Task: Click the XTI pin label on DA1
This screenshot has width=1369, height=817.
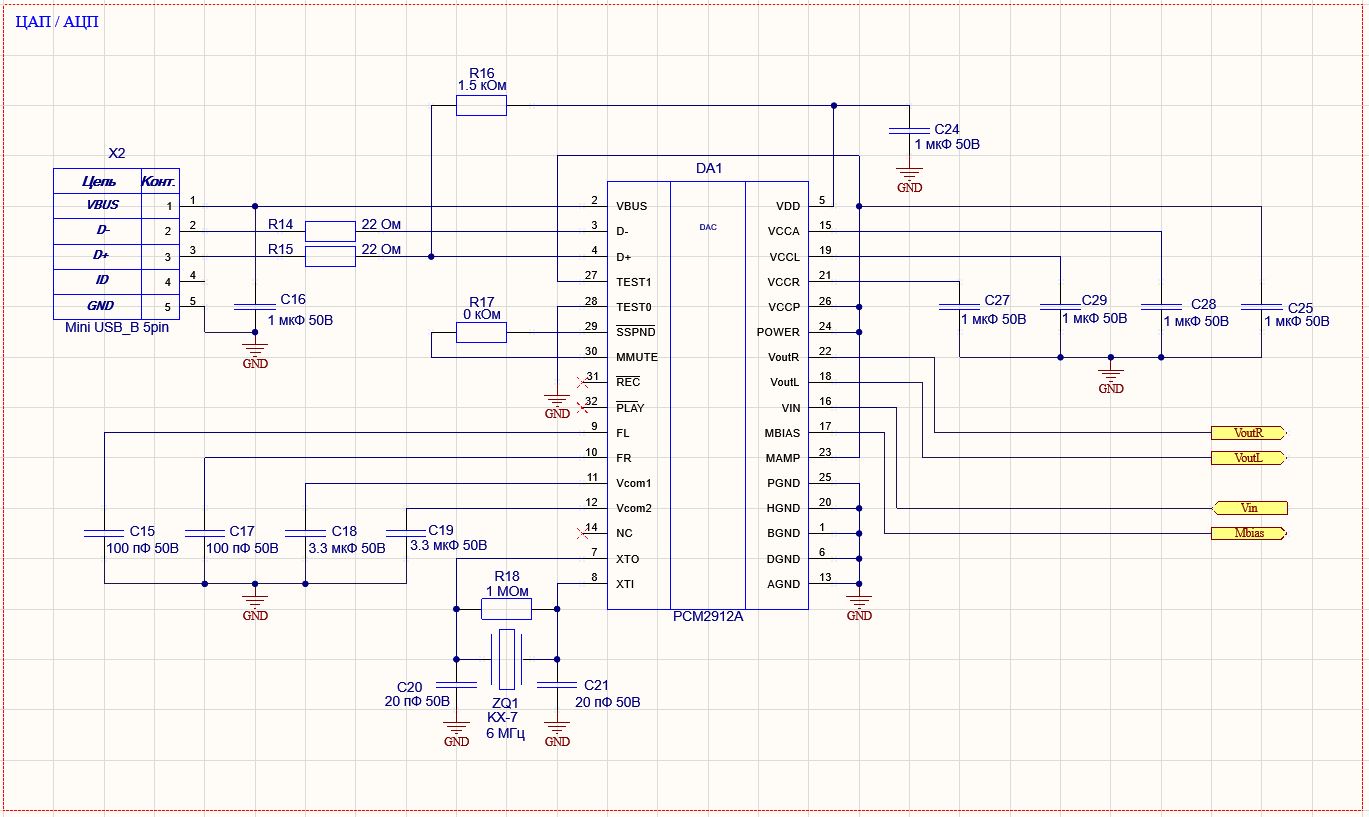Action: click(626, 584)
